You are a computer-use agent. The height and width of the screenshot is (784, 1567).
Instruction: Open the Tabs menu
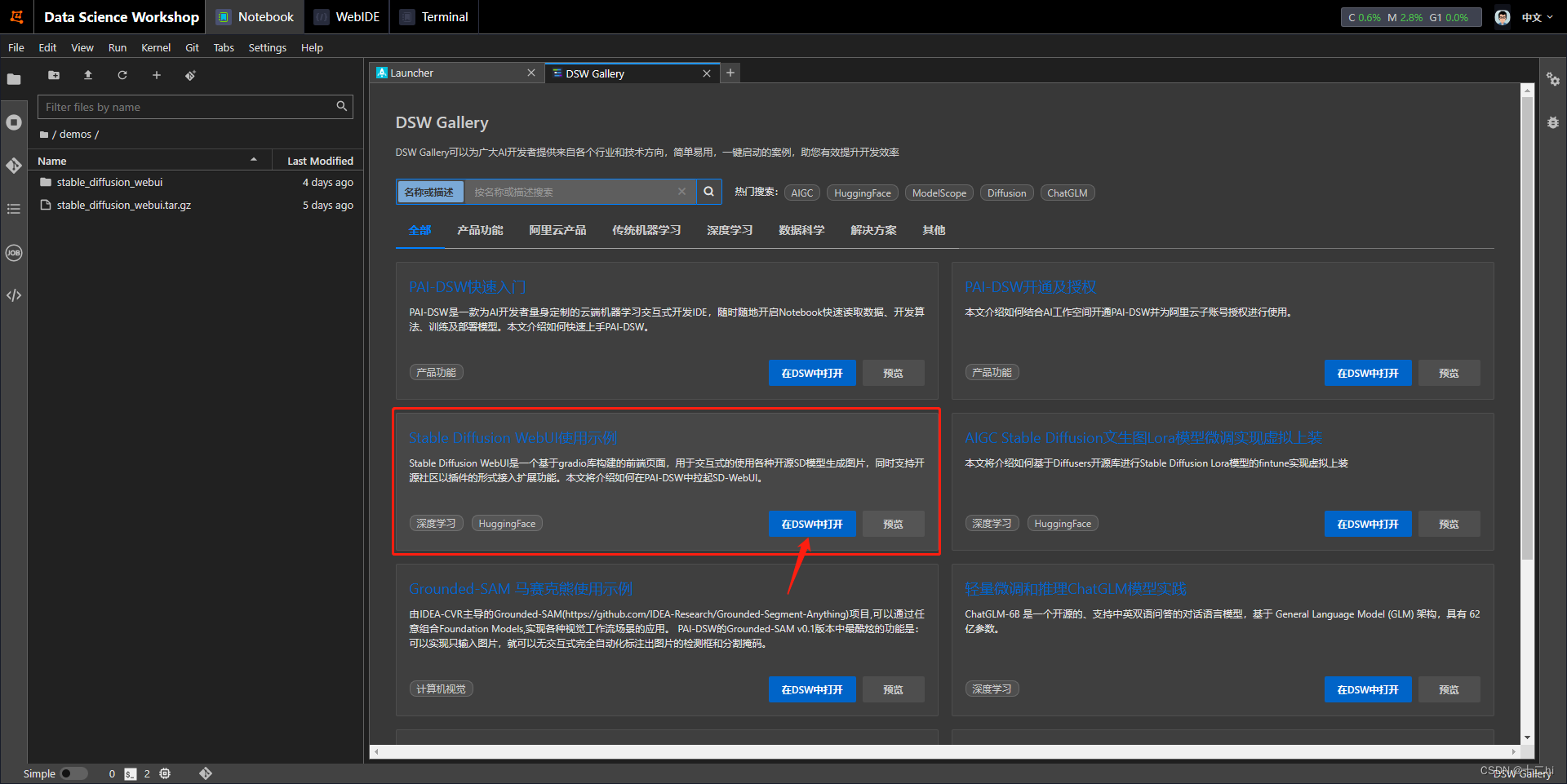tap(224, 47)
